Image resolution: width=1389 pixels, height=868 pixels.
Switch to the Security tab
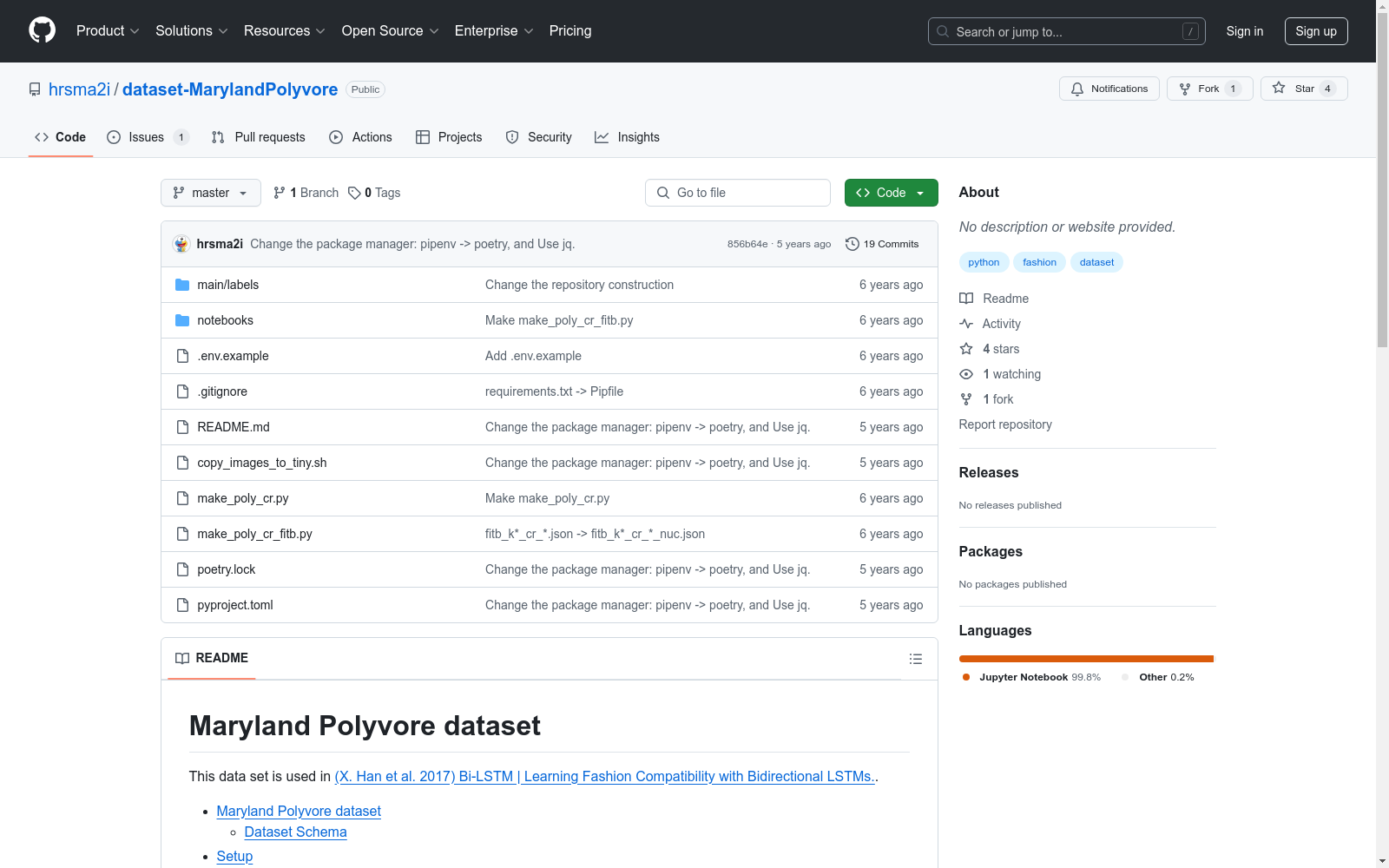coord(539,137)
